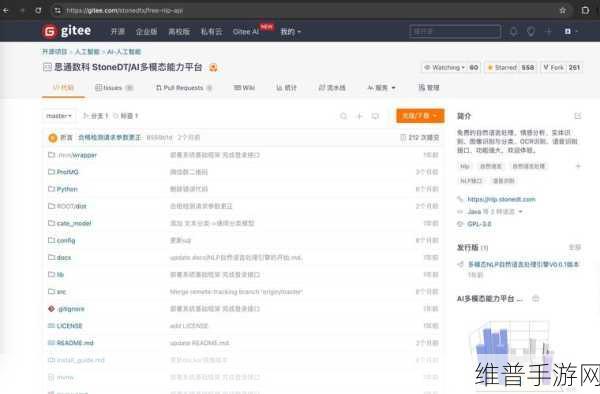
Task: Click the docs row folder icon
Action: click(x=52, y=257)
